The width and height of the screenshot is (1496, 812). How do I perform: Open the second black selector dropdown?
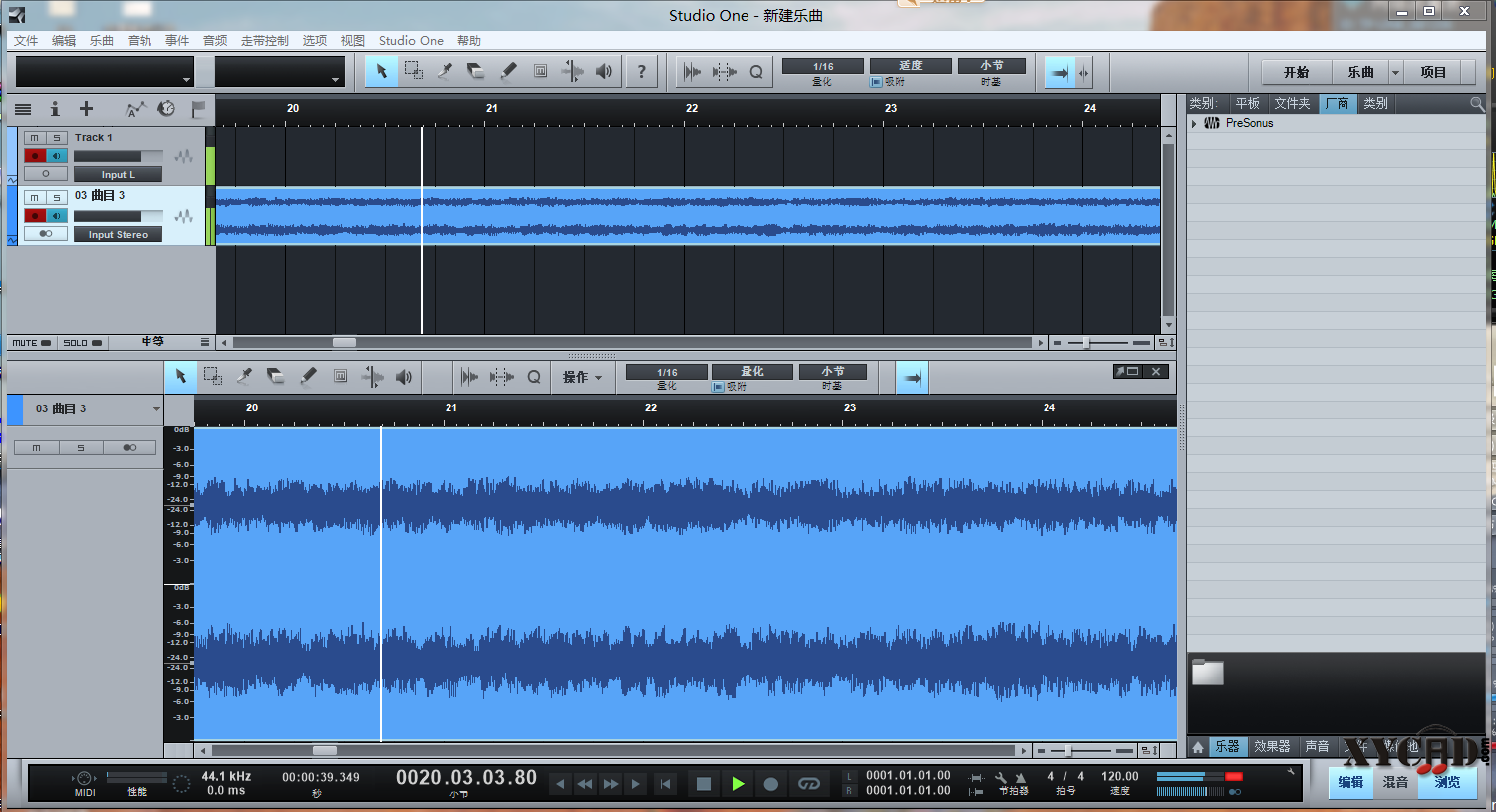[x=280, y=72]
